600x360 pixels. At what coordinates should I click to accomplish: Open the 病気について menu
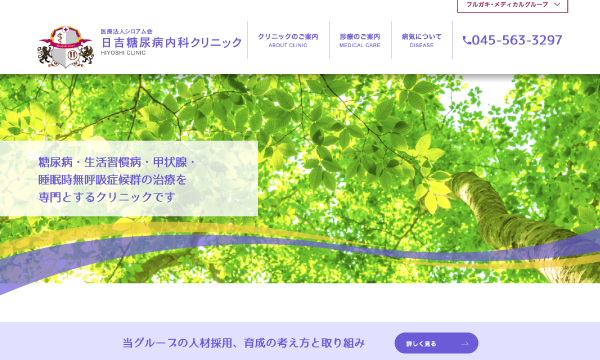click(x=421, y=40)
